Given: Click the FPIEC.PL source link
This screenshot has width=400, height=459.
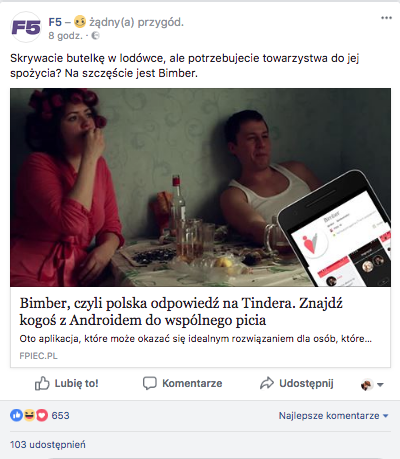Looking at the screenshot, I should tap(38, 356).
